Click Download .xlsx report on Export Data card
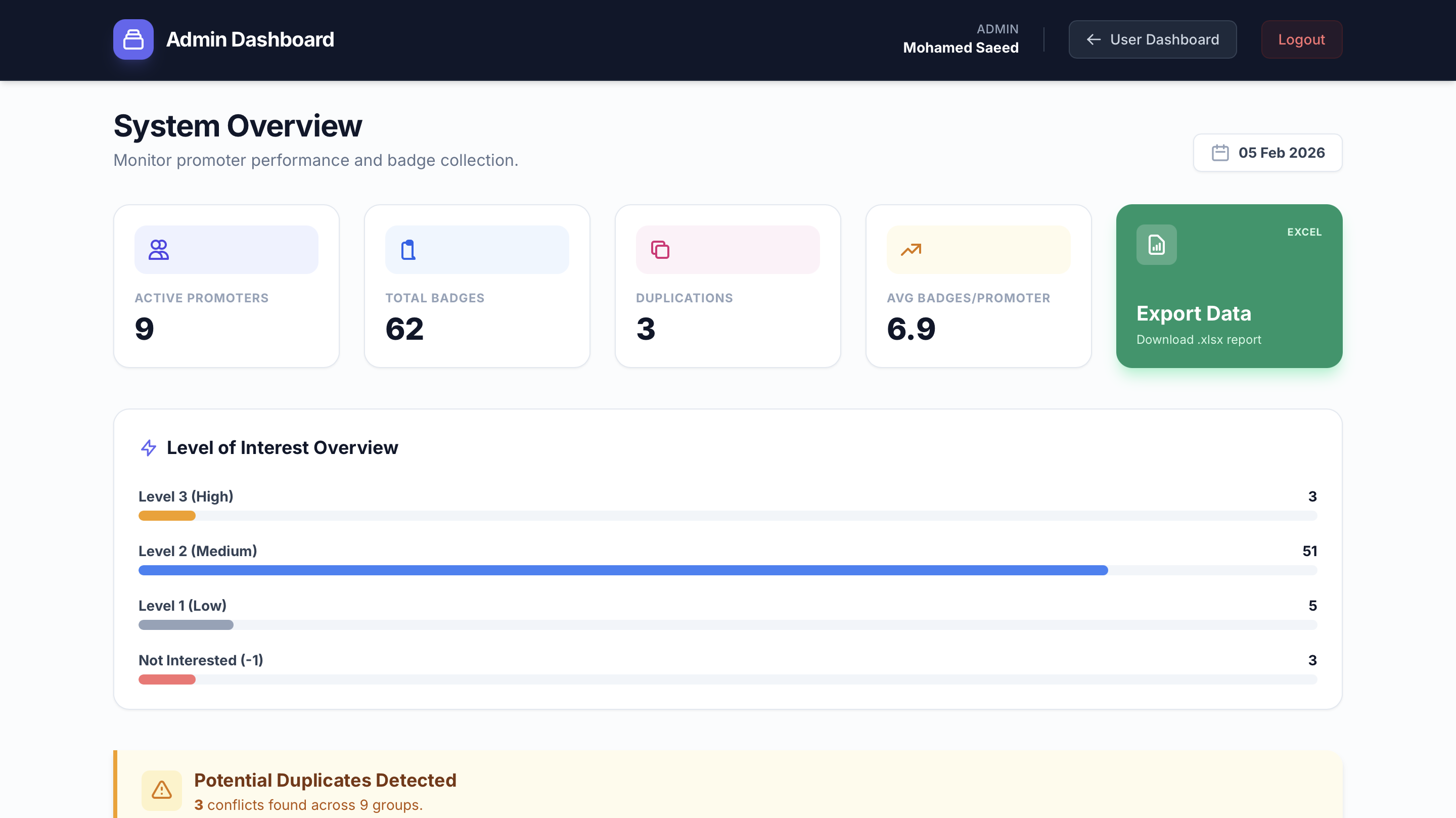 [x=1199, y=339]
